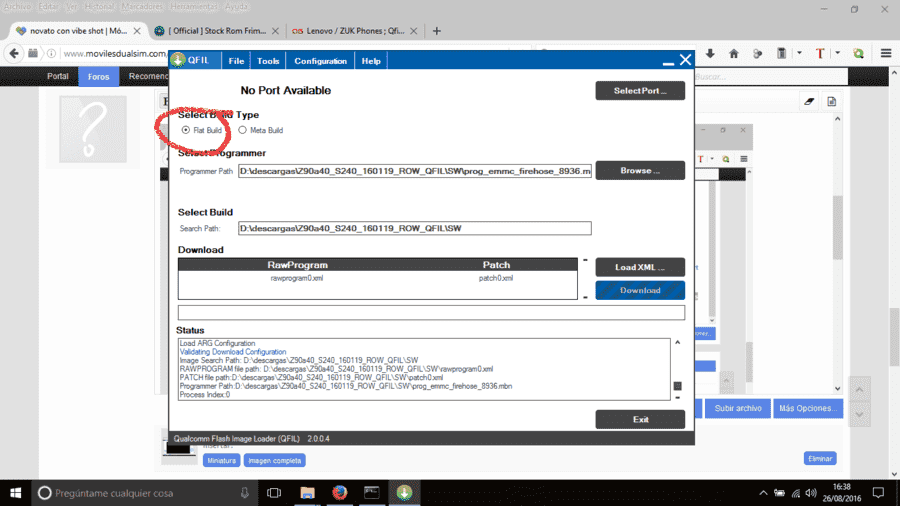The image size is (900, 506).
Task: Click the QFIL logo icon
Action: pyautogui.click(x=178, y=60)
